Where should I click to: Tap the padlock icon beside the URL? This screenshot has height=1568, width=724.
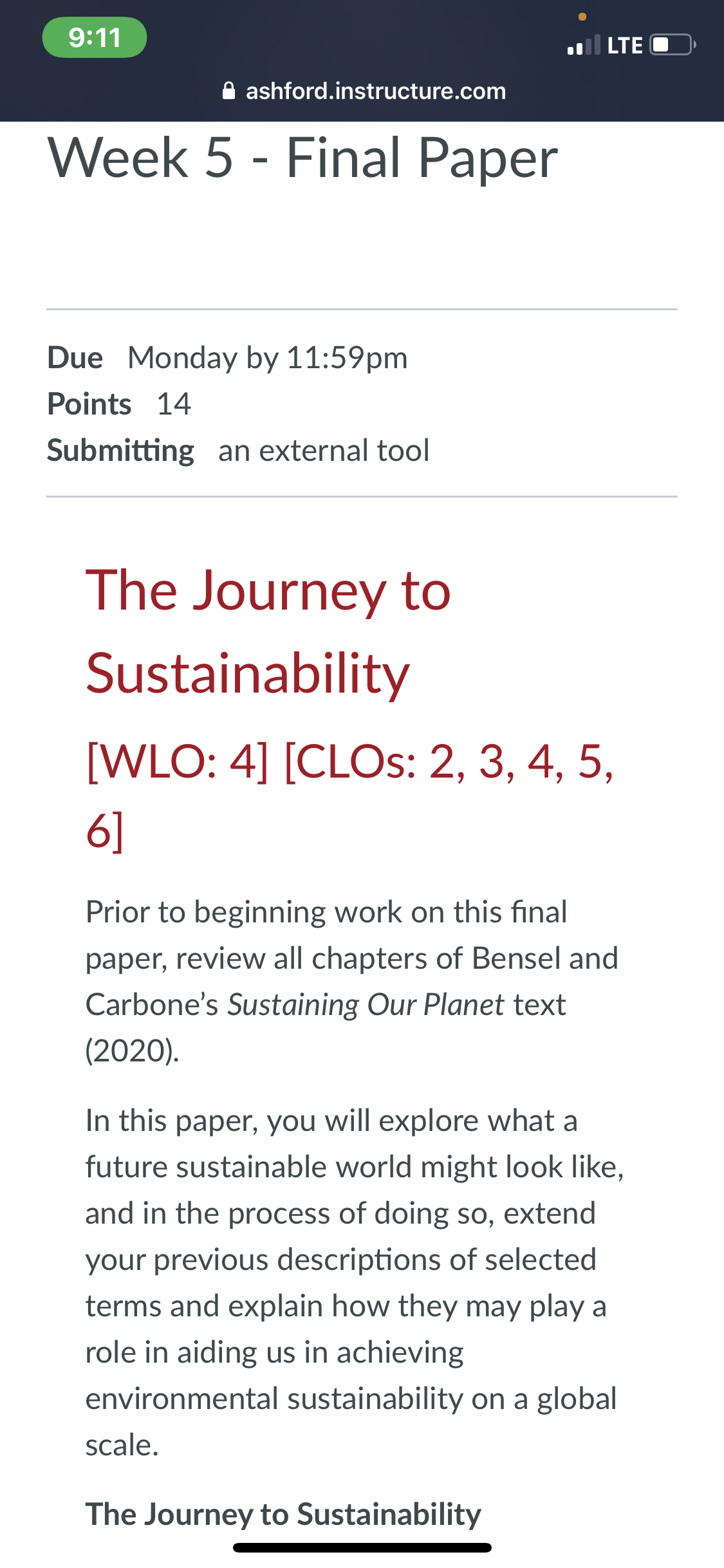228,91
